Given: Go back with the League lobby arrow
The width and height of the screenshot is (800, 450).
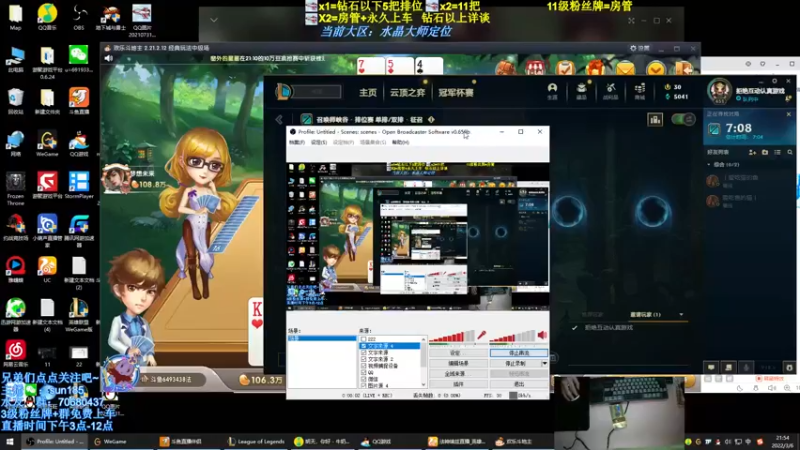Looking at the screenshot, I should (279, 120).
